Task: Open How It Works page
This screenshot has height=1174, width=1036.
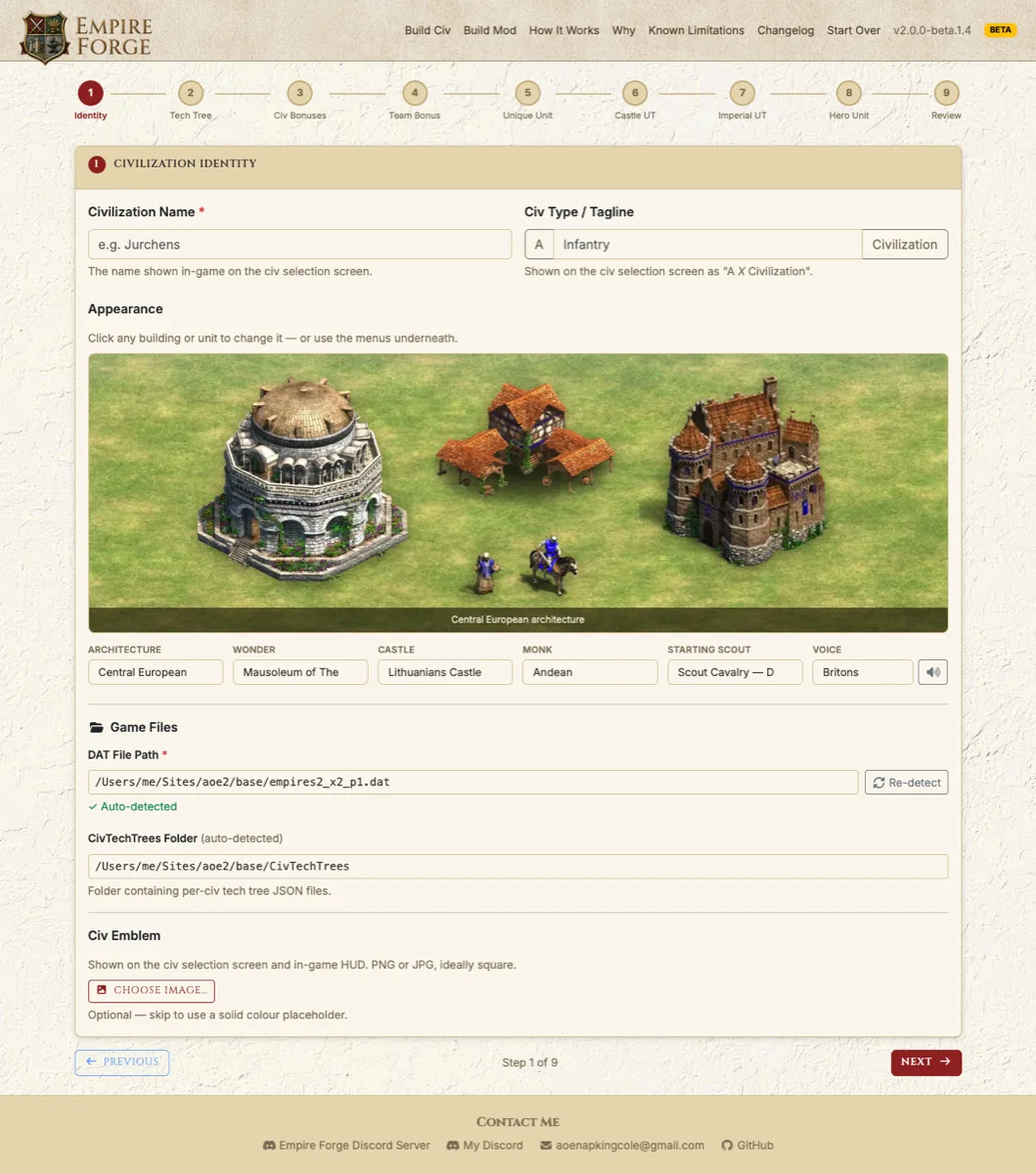Action: 564,30
